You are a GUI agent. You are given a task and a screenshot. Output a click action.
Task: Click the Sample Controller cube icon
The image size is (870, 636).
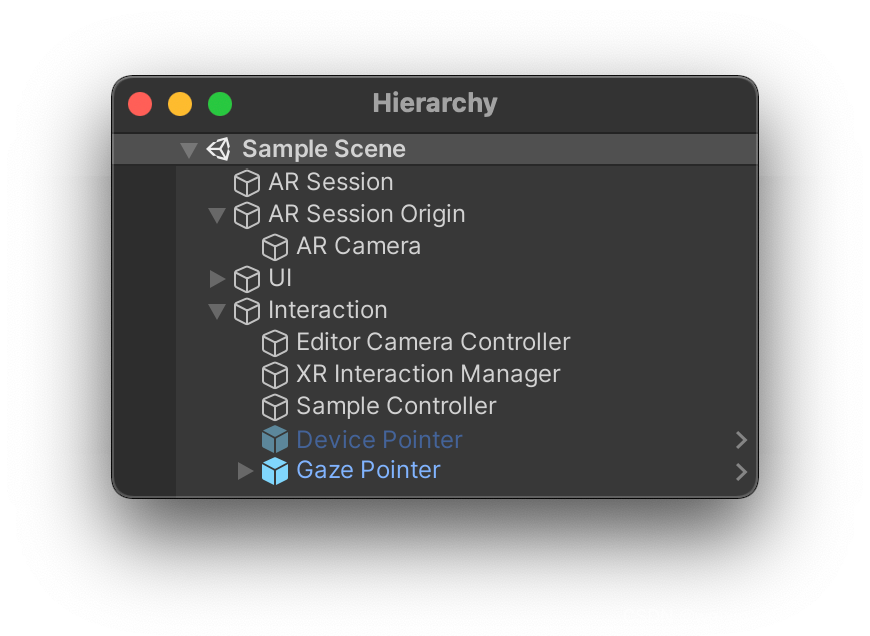point(275,407)
